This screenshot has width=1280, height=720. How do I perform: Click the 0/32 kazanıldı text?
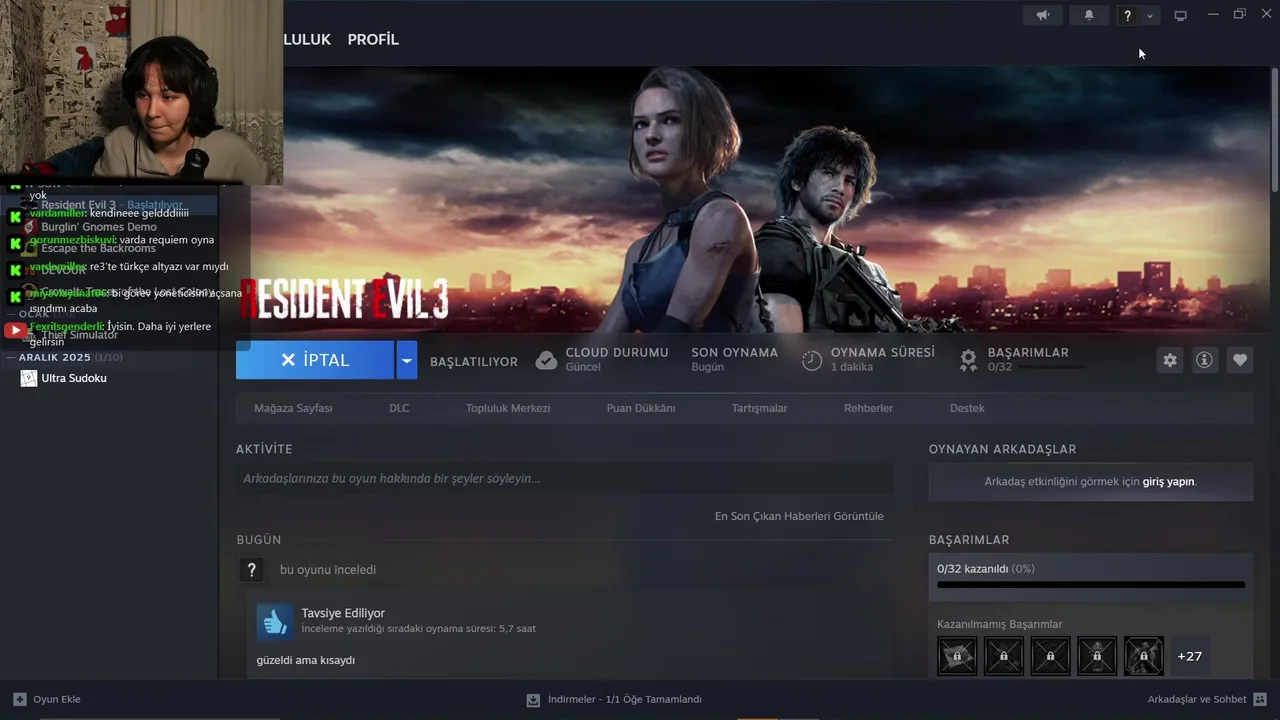pyautogui.click(x=973, y=569)
